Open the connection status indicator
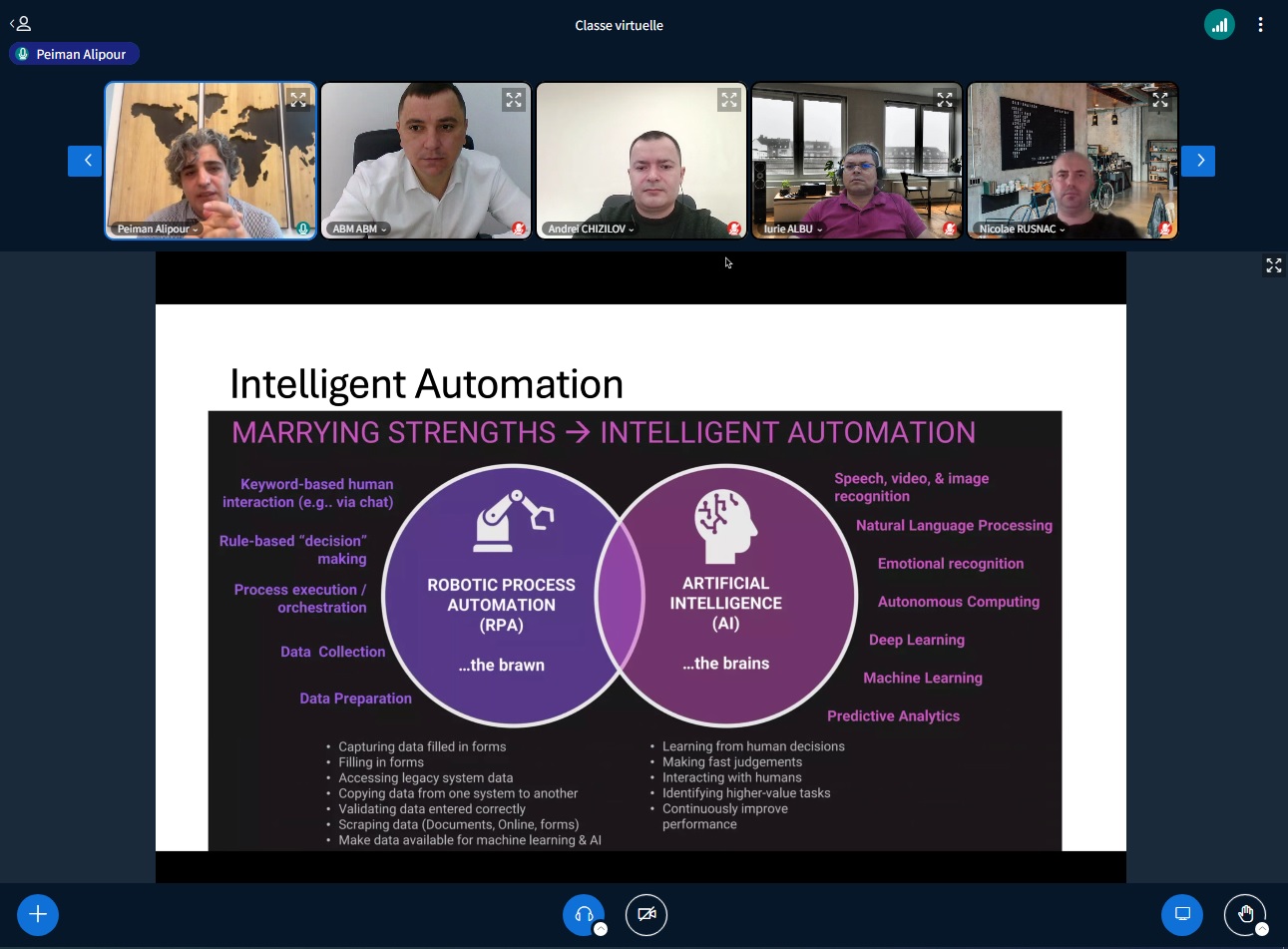Viewport: 1288px width, 949px height. 1219,25
